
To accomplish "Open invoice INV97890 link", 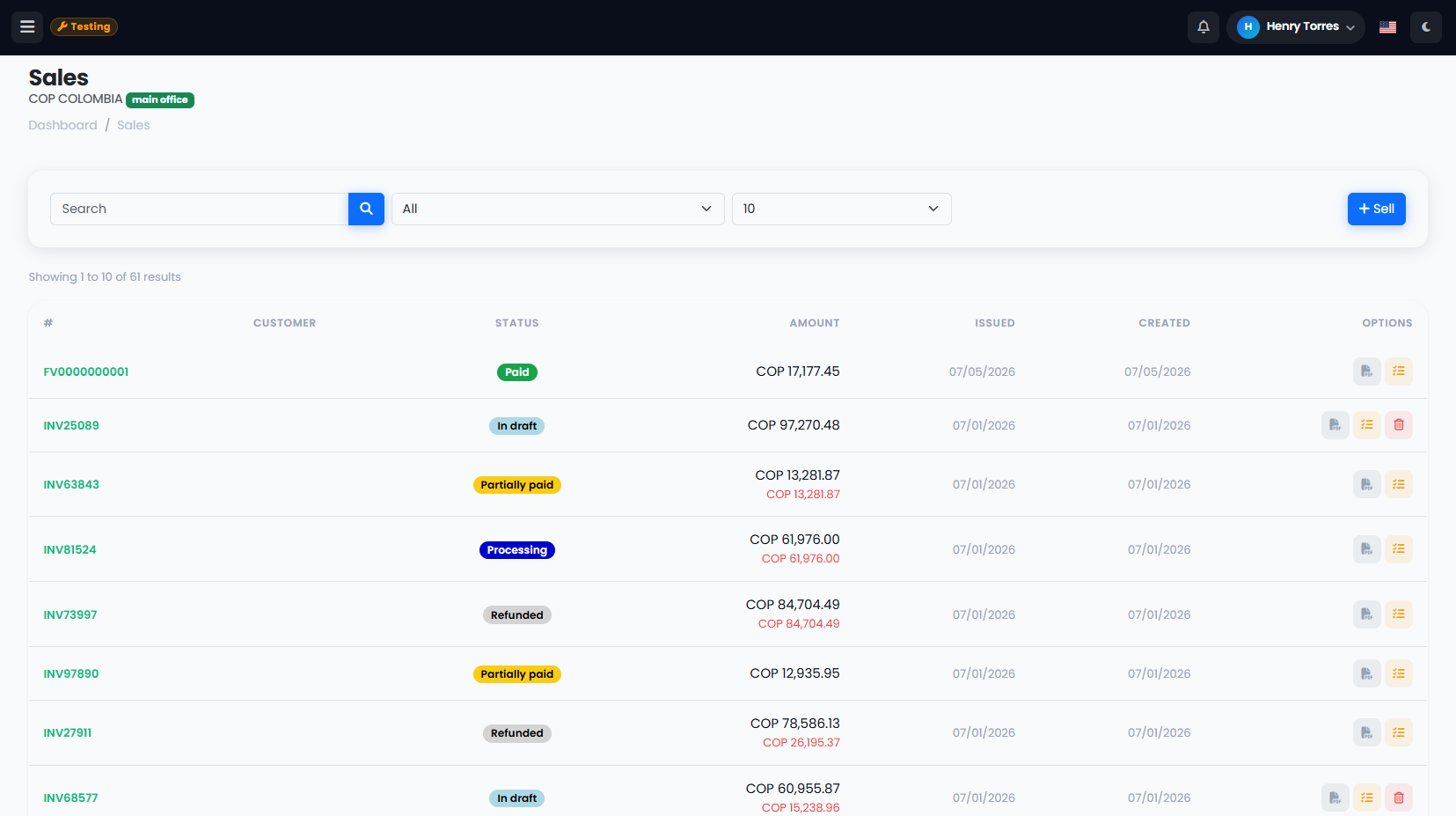I will 71,673.
